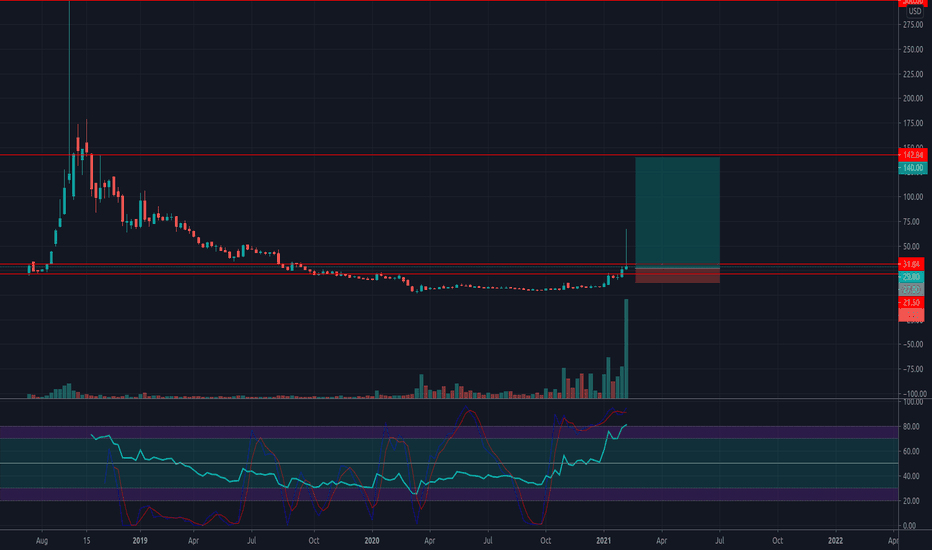Click the teal 140.00 target price label

click(x=913, y=168)
